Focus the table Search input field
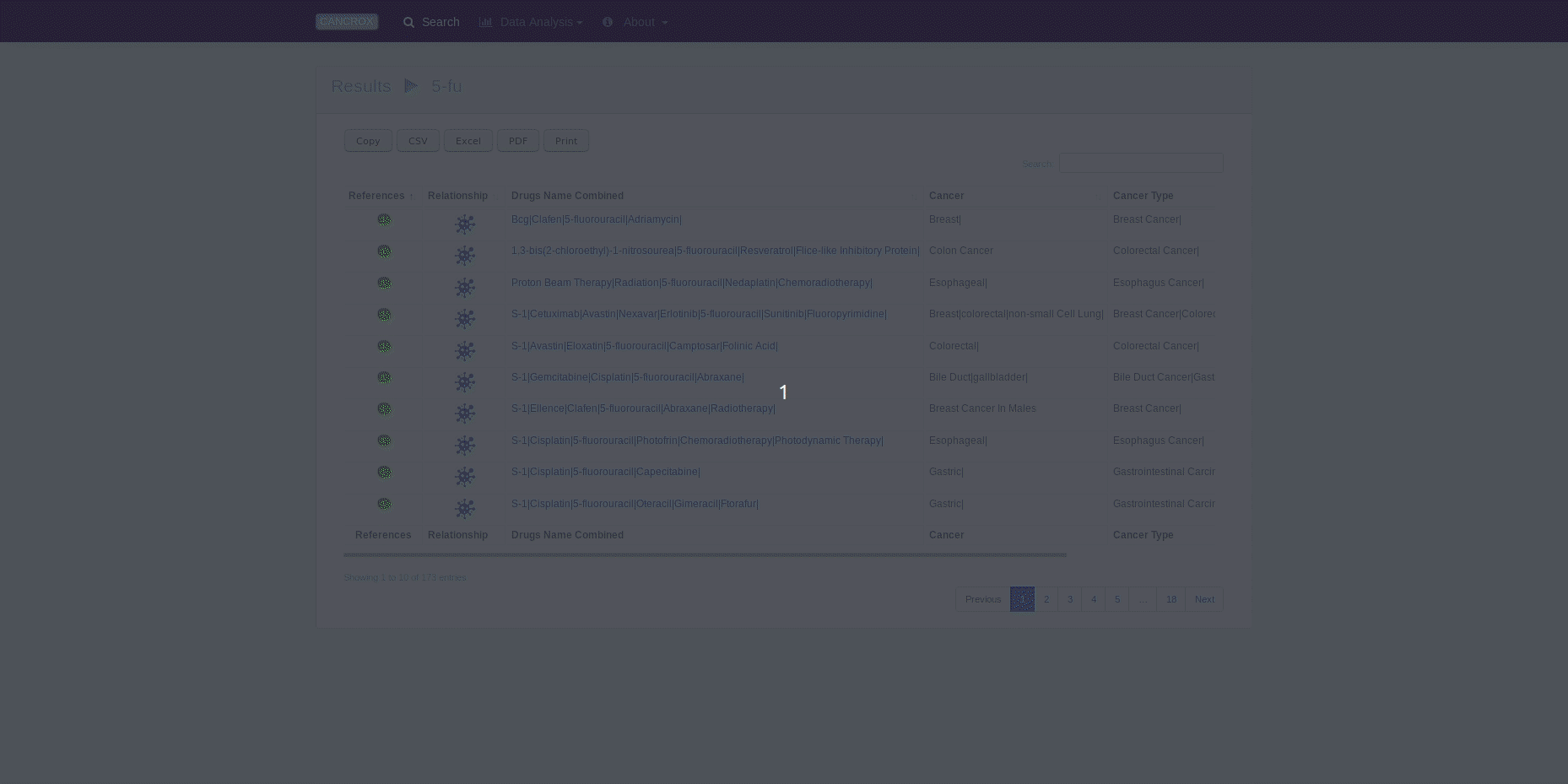1568x784 pixels. (1141, 163)
